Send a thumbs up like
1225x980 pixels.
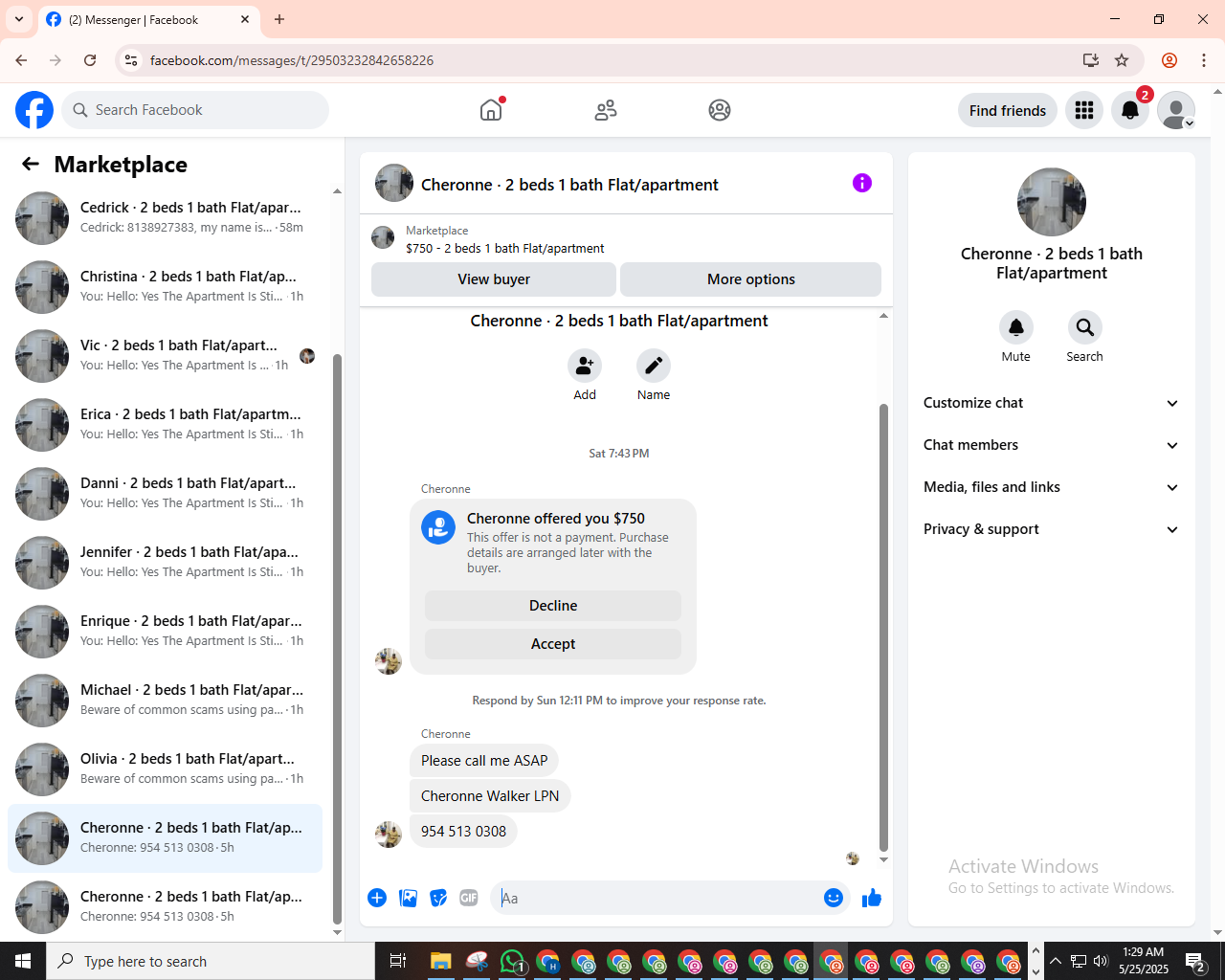(872, 898)
